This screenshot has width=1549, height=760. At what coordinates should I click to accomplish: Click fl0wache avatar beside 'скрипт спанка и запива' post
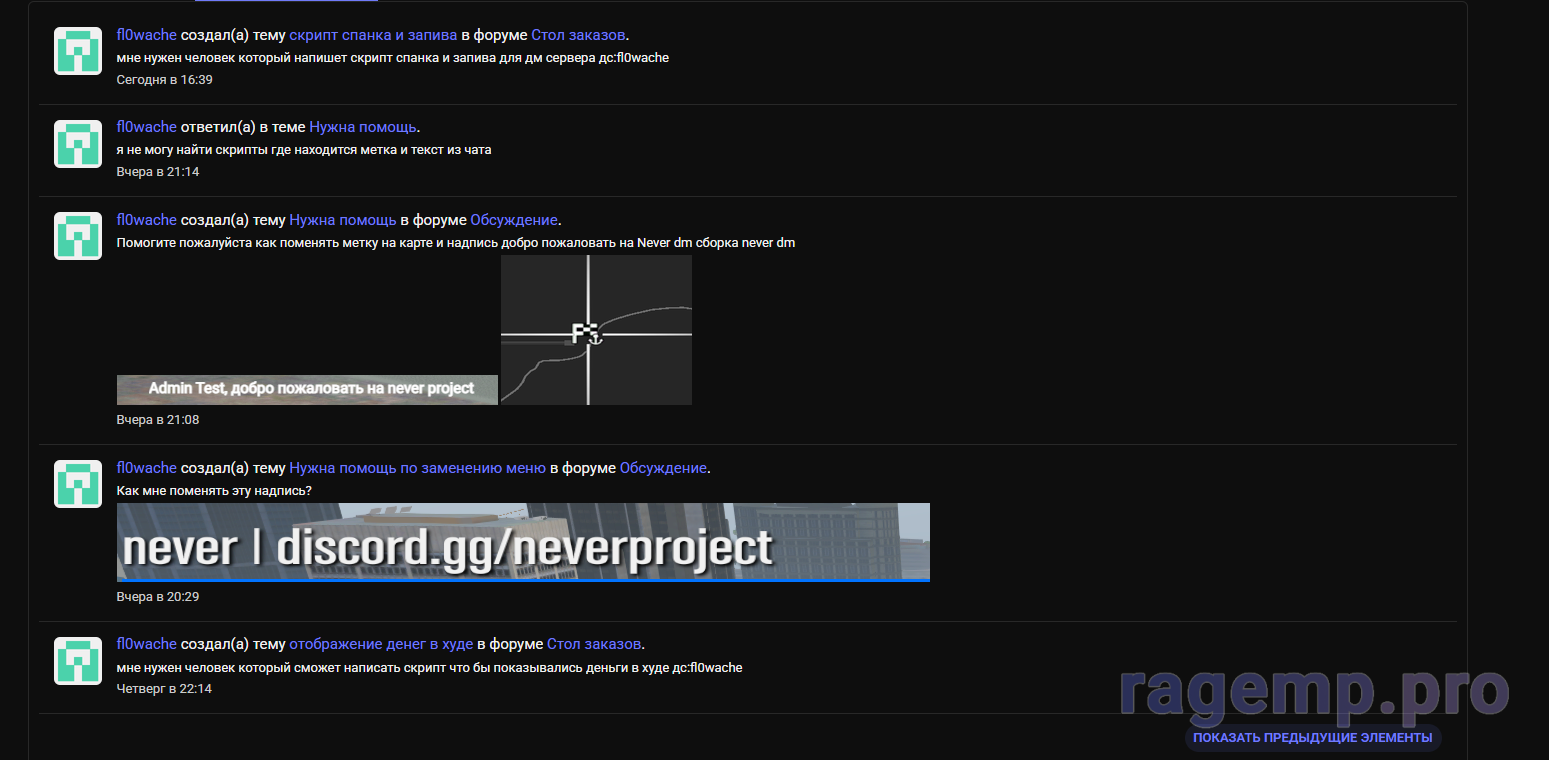pos(78,51)
